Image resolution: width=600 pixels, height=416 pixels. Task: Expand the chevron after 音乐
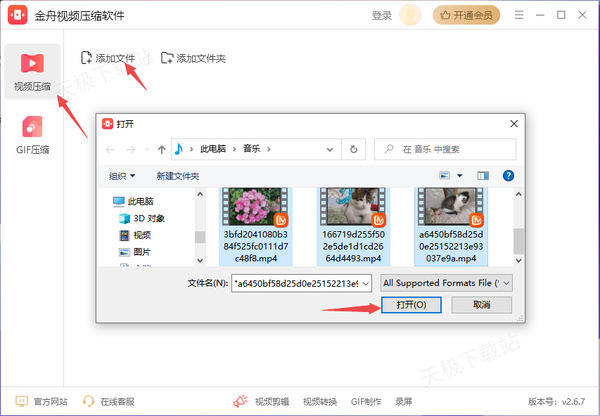pos(269,149)
